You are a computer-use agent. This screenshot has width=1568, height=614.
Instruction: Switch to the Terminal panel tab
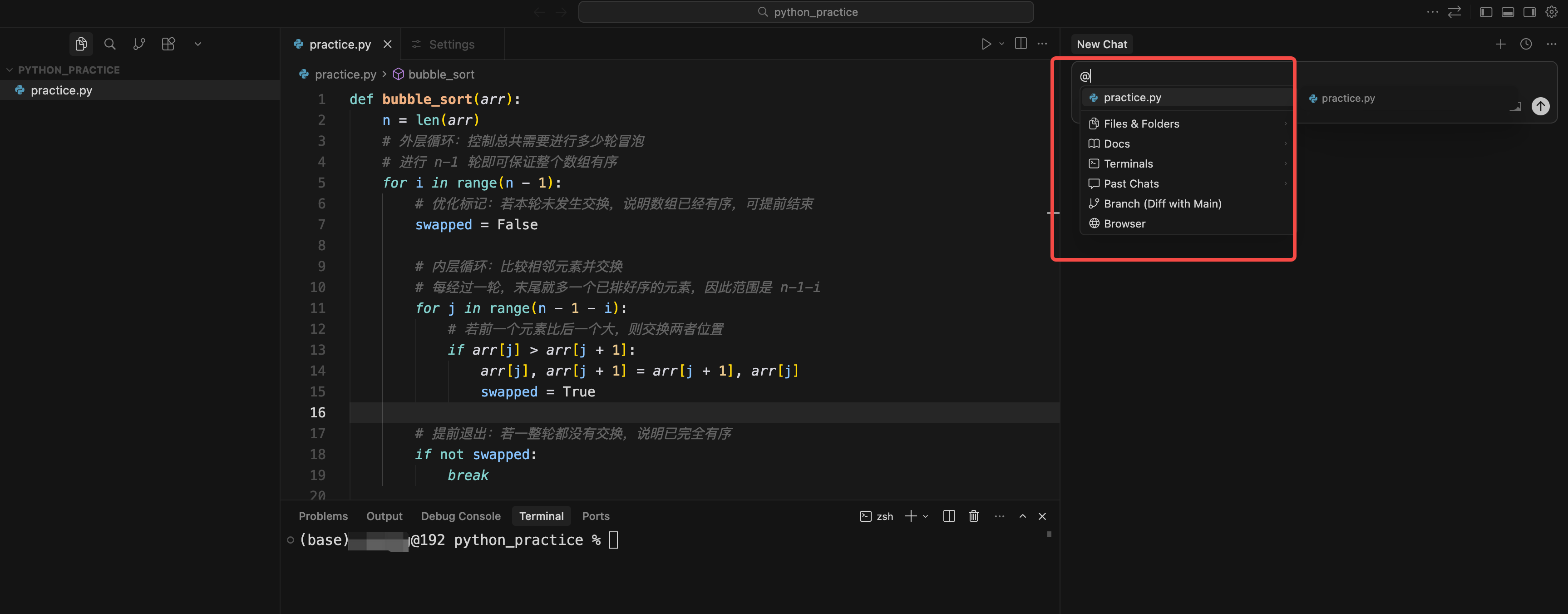pyautogui.click(x=541, y=516)
